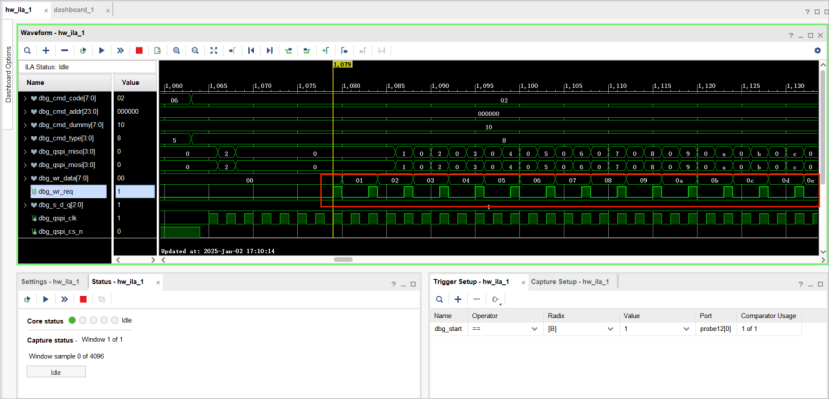Image resolution: width=829 pixels, height=399 pixels.
Task: Click the Run Trigger Immediate double-arrow icon
Action: coord(121,50)
